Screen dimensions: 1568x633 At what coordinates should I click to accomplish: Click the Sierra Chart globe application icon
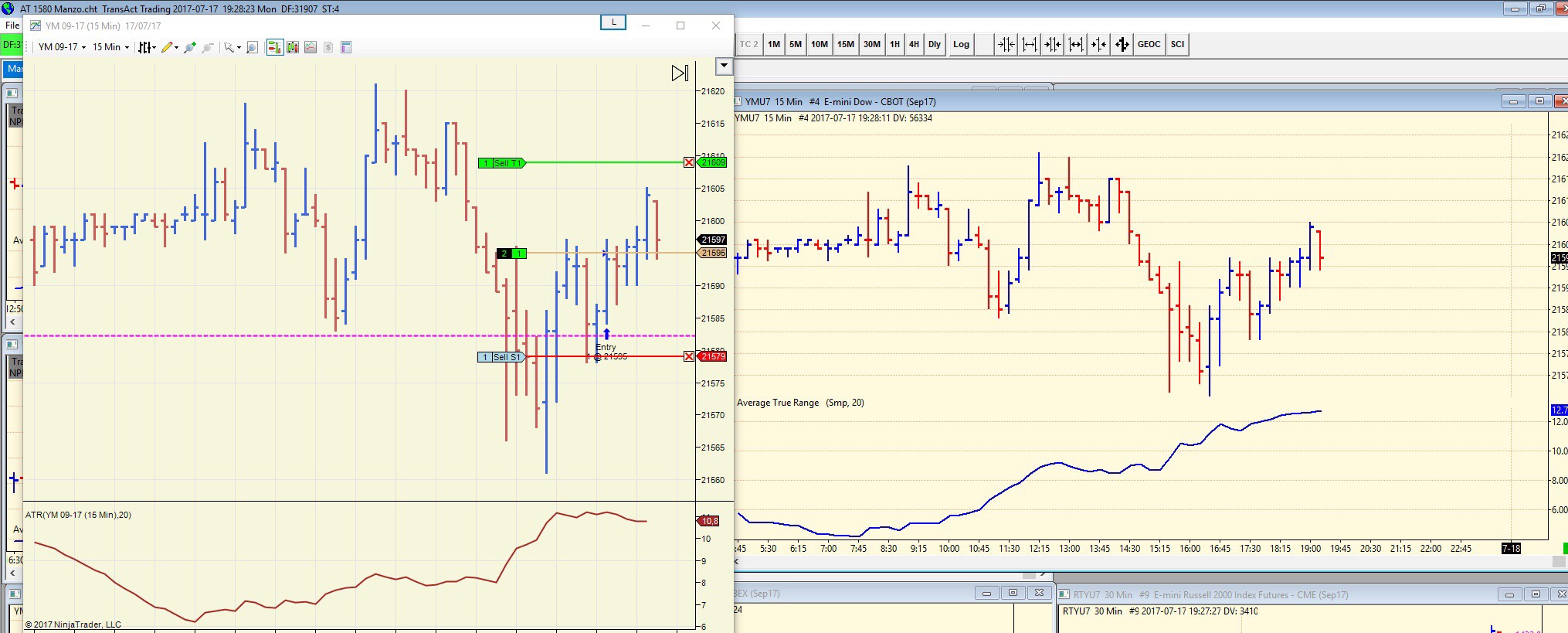pos(8,9)
